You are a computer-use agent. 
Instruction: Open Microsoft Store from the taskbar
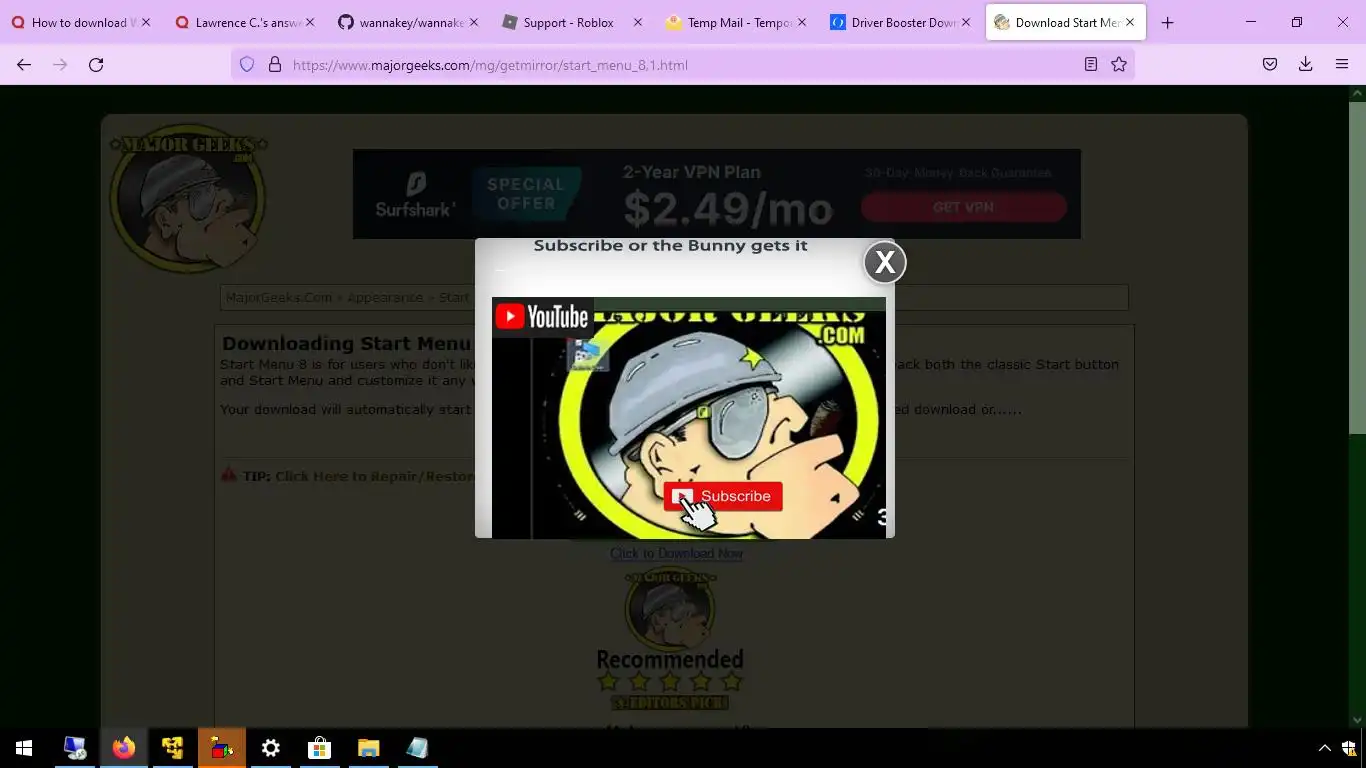coord(320,748)
